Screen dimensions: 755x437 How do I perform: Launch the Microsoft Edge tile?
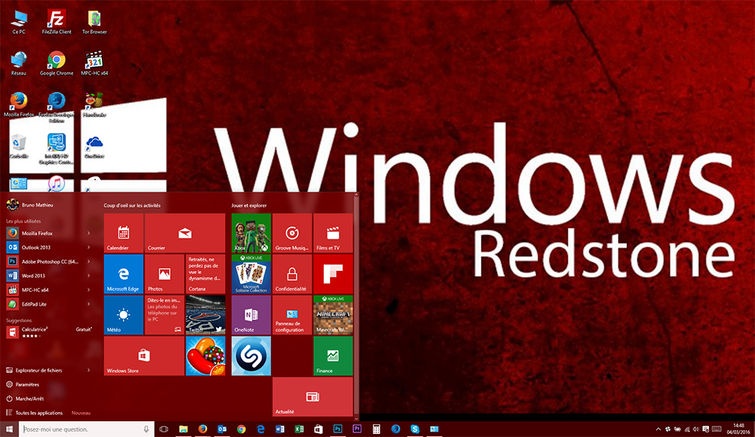[124, 274]
